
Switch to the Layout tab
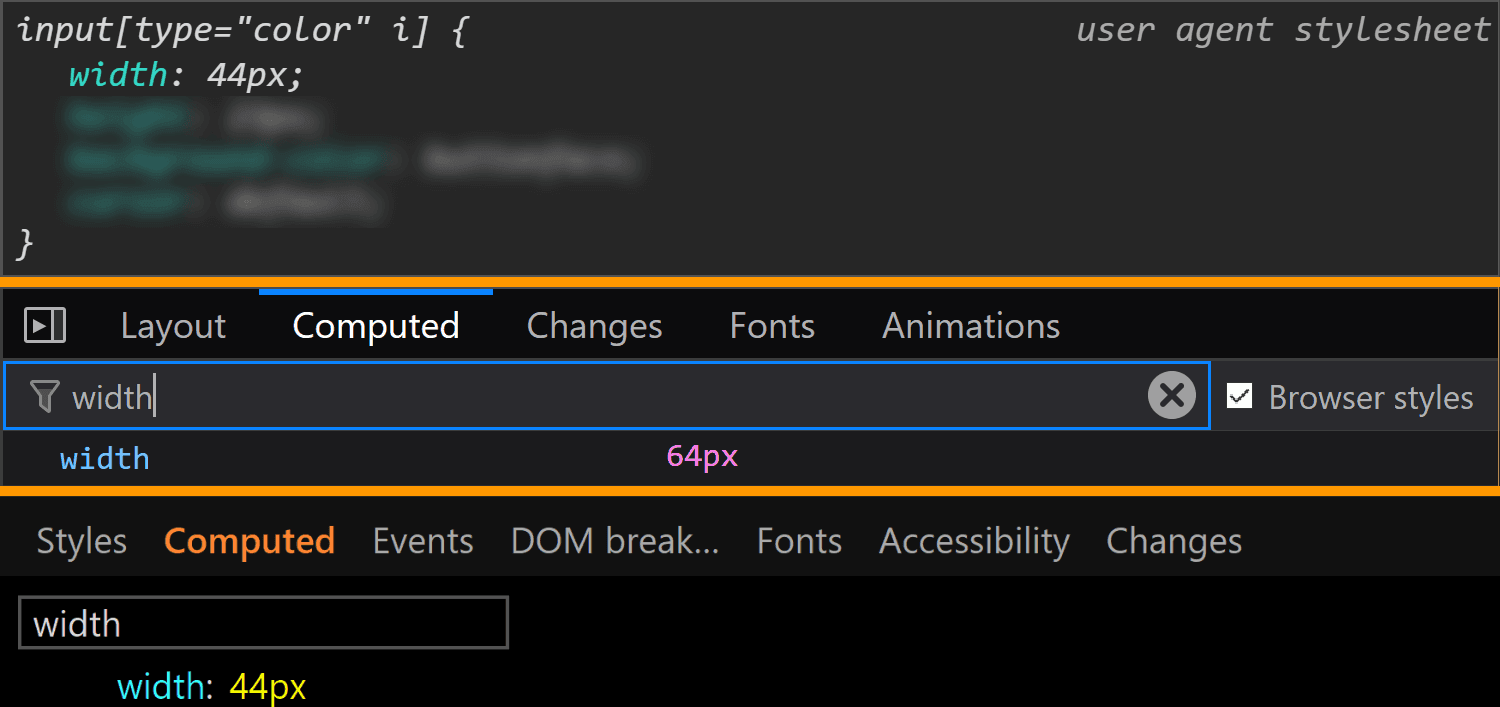(x=173, y=326)
